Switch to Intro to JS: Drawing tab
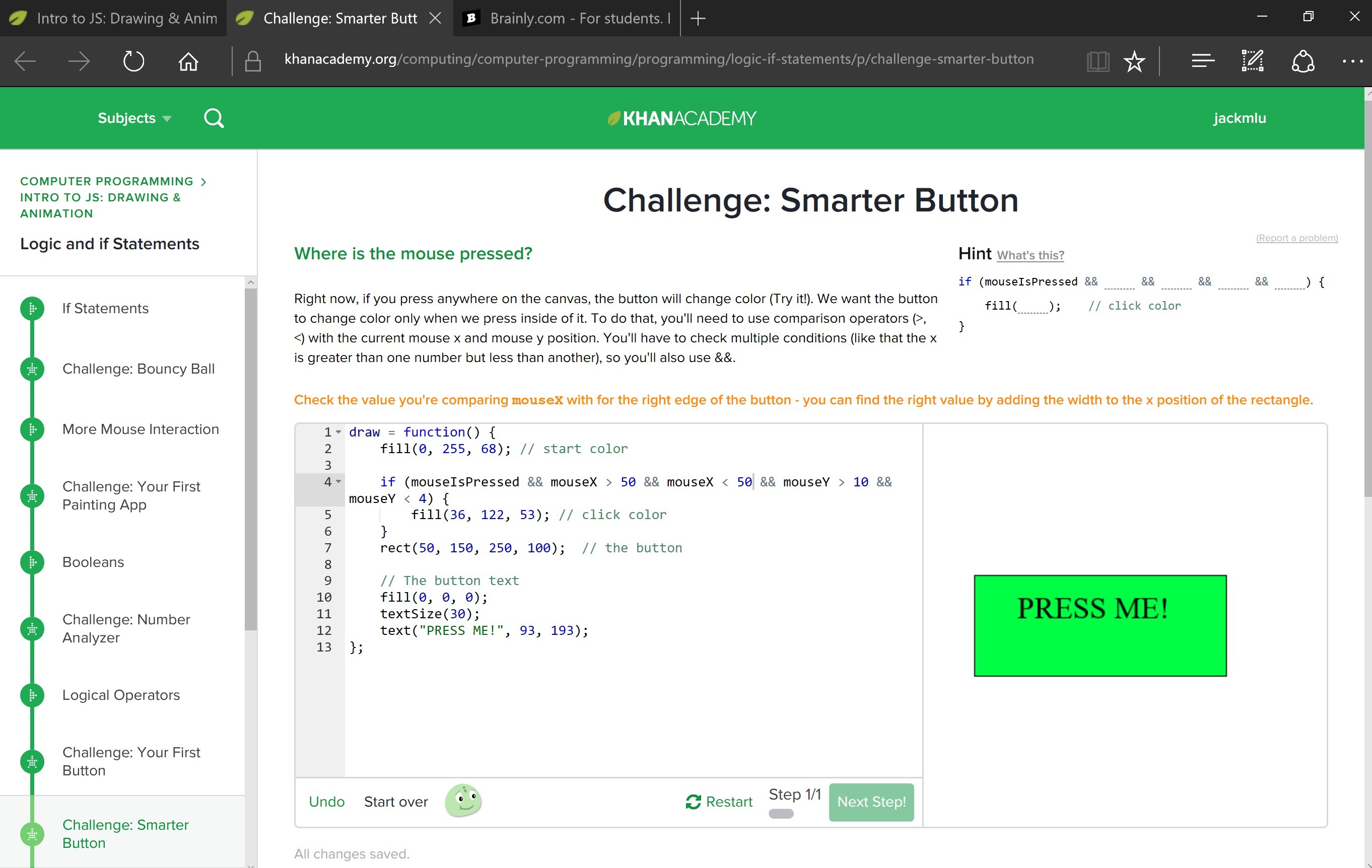Viewport: 1372px width, 868px height. click(114, 18)
